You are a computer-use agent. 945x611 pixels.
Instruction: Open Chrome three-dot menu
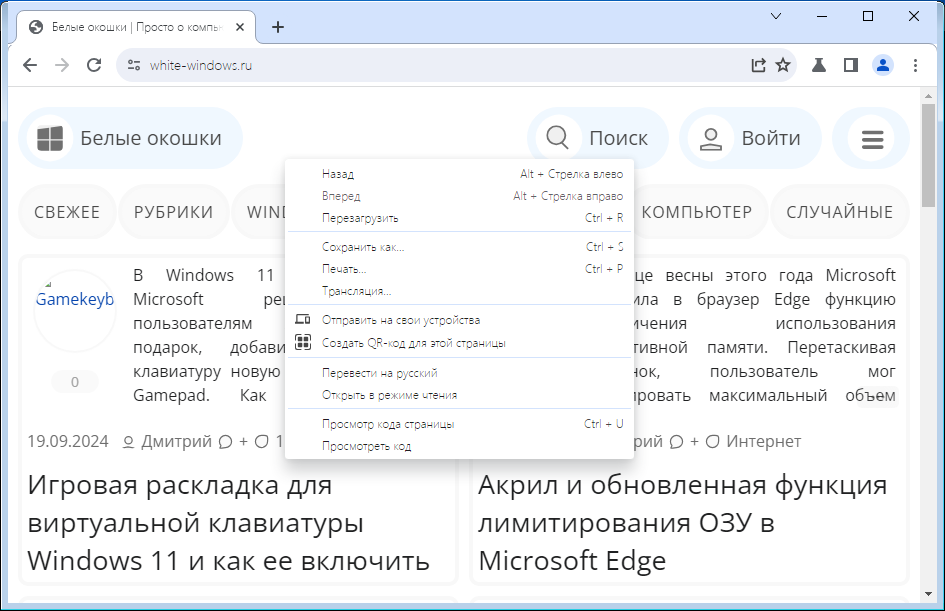[x=915, y=65]
